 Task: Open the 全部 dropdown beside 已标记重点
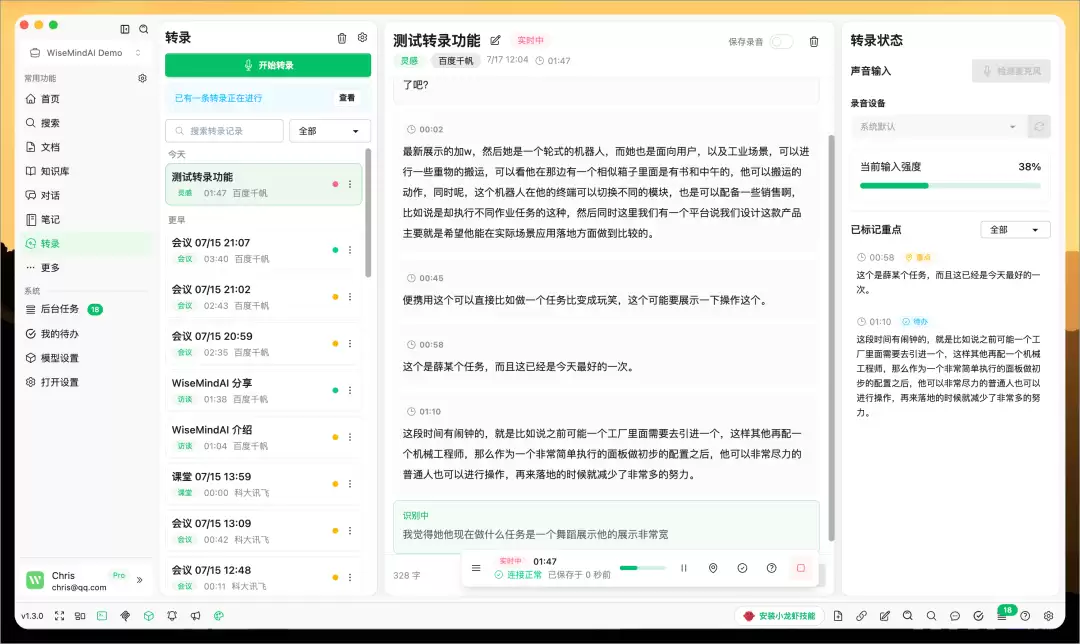click(1015, 230)
